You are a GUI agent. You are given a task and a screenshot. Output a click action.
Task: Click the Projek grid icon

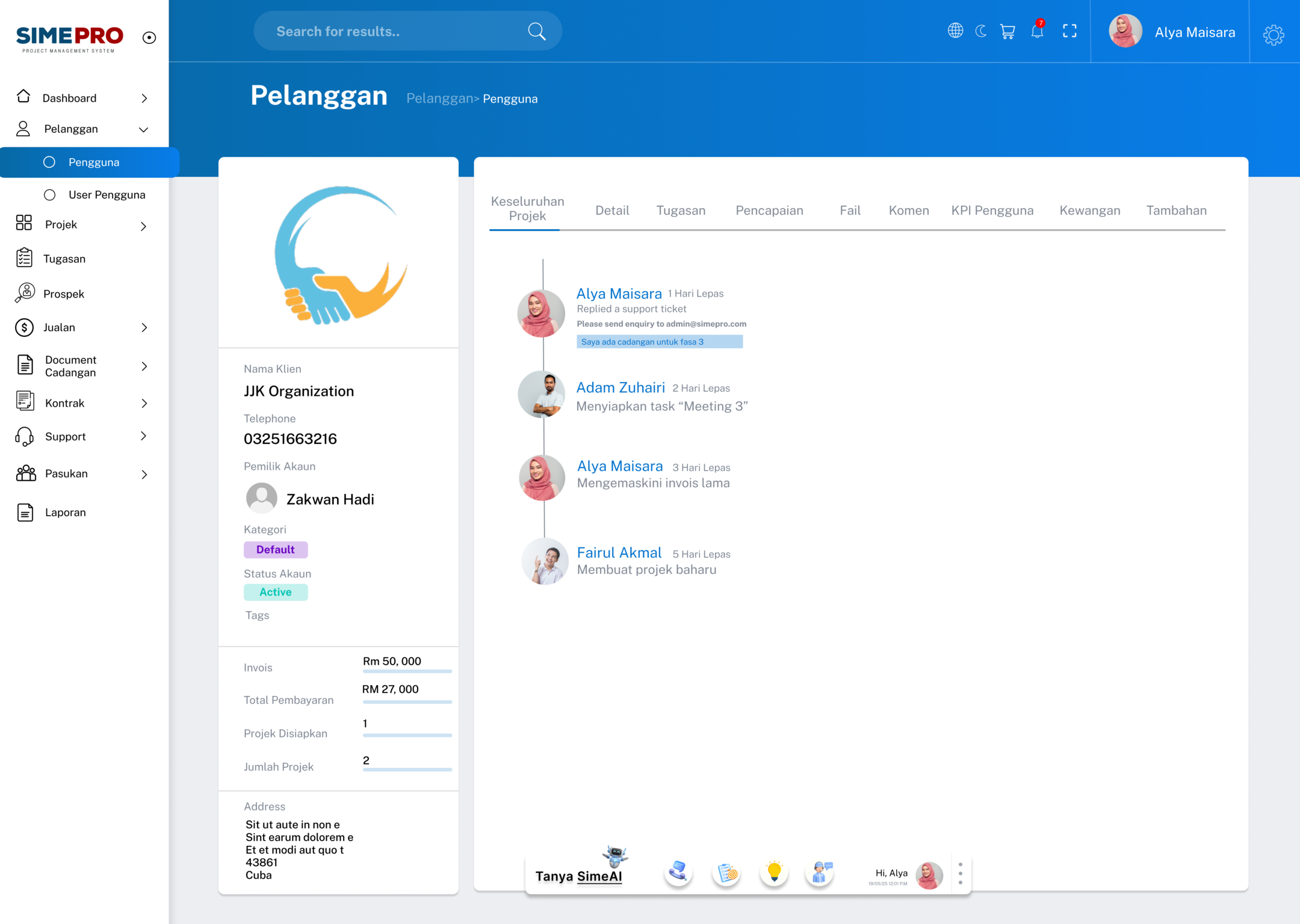[x=24, y=223]
